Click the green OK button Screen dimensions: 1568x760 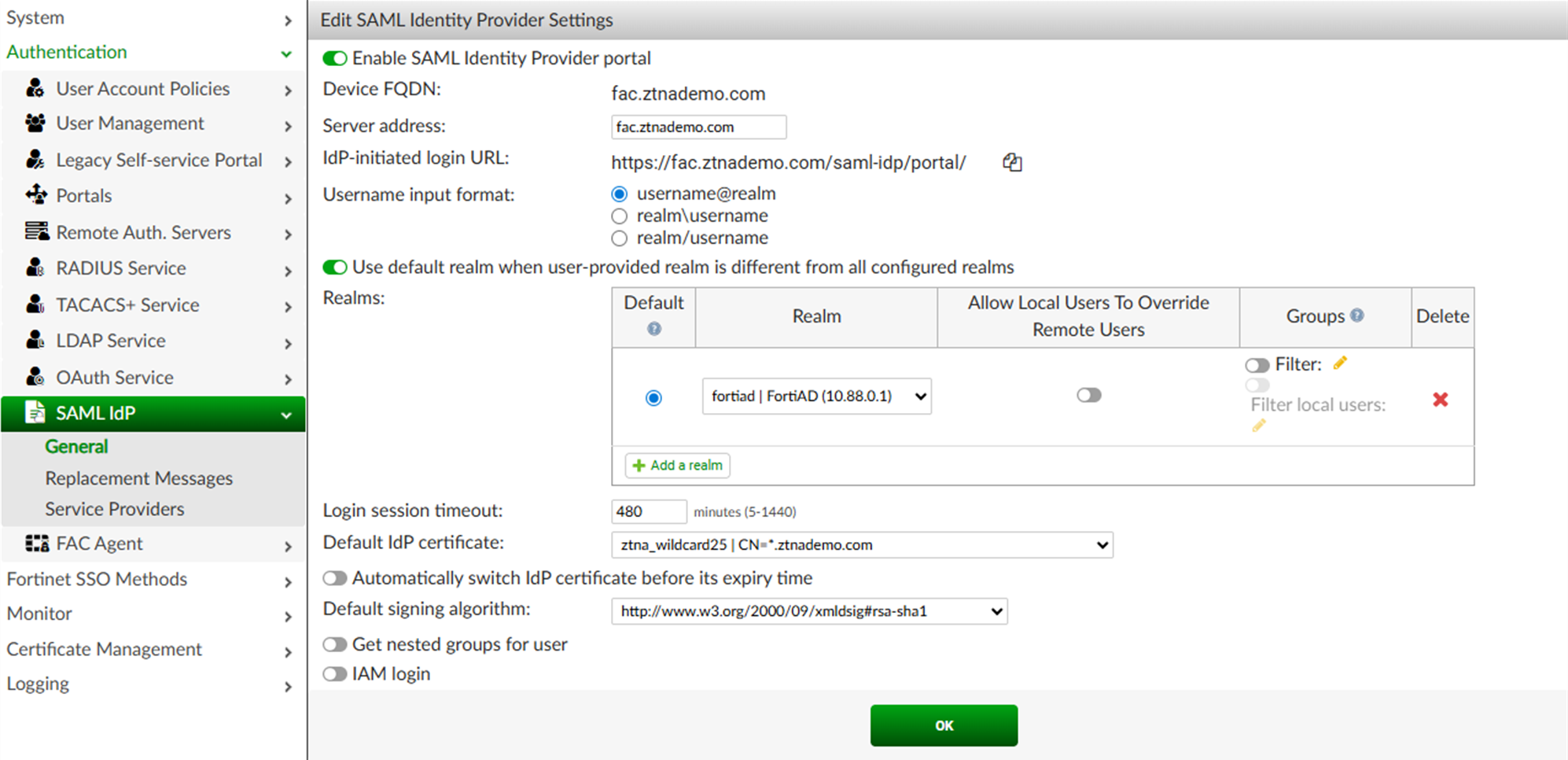pyautogui.click(x=944, y=725)
